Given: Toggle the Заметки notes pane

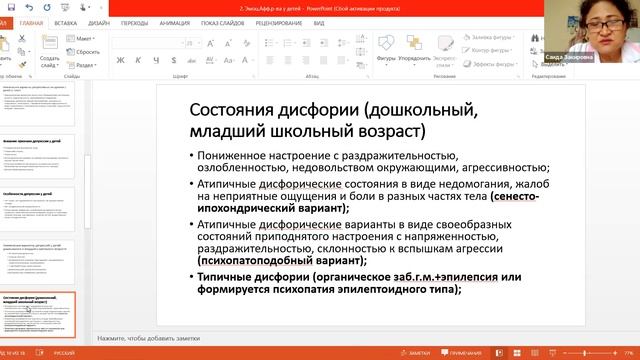Looking at the screenshot, I should pyautogui.click(x=416, y=353).
